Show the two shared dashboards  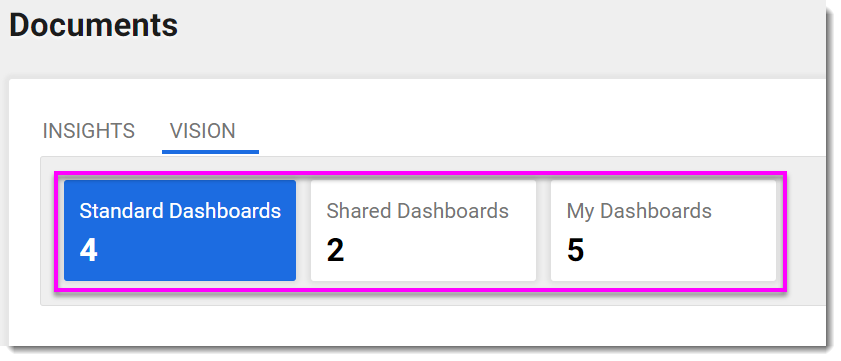423,230
